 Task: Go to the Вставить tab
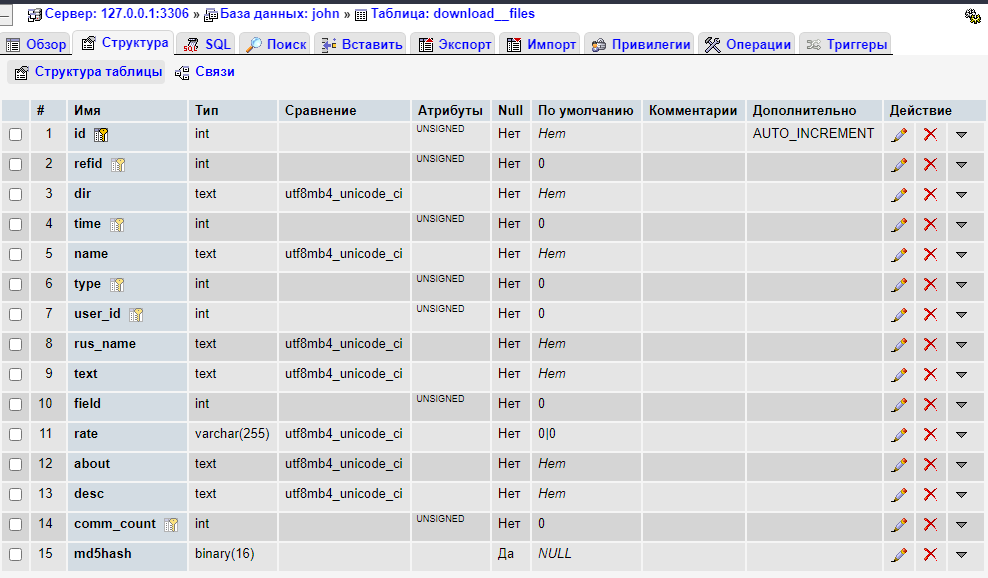[x=362, y=44]
